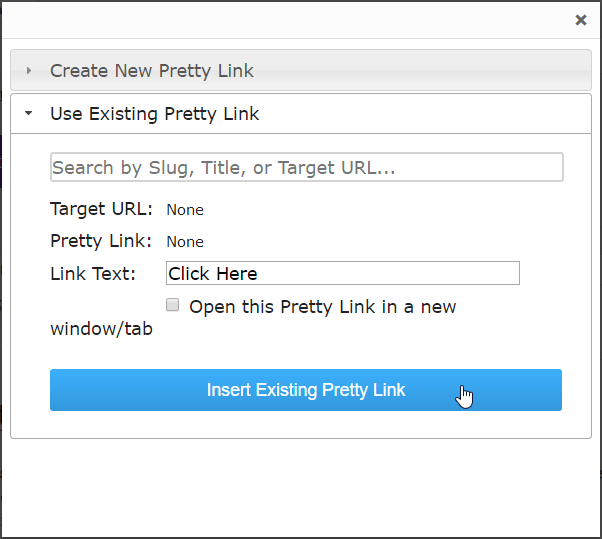Click the 'window/tab' label text
Viewport: 602px width, 539px height.
[101, 329]
